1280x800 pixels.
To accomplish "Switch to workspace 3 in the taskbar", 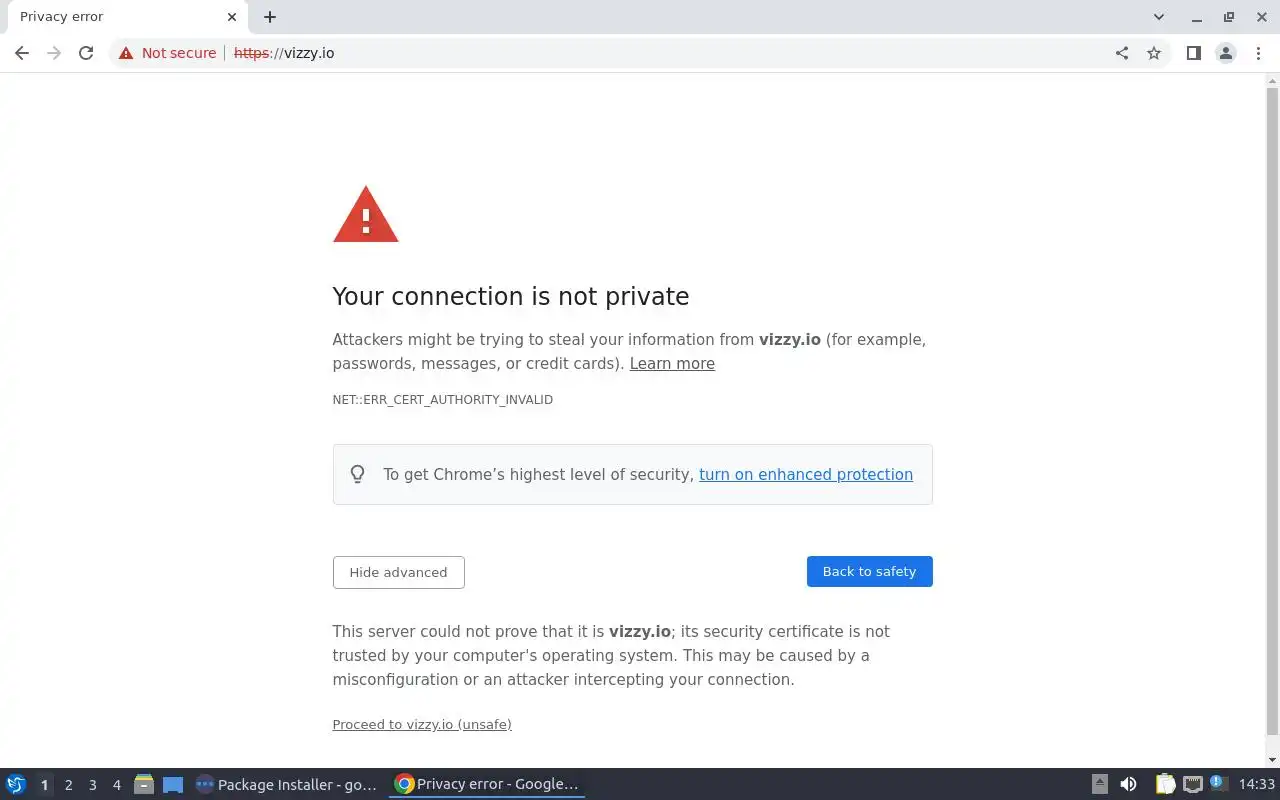I will pos(93,785).
